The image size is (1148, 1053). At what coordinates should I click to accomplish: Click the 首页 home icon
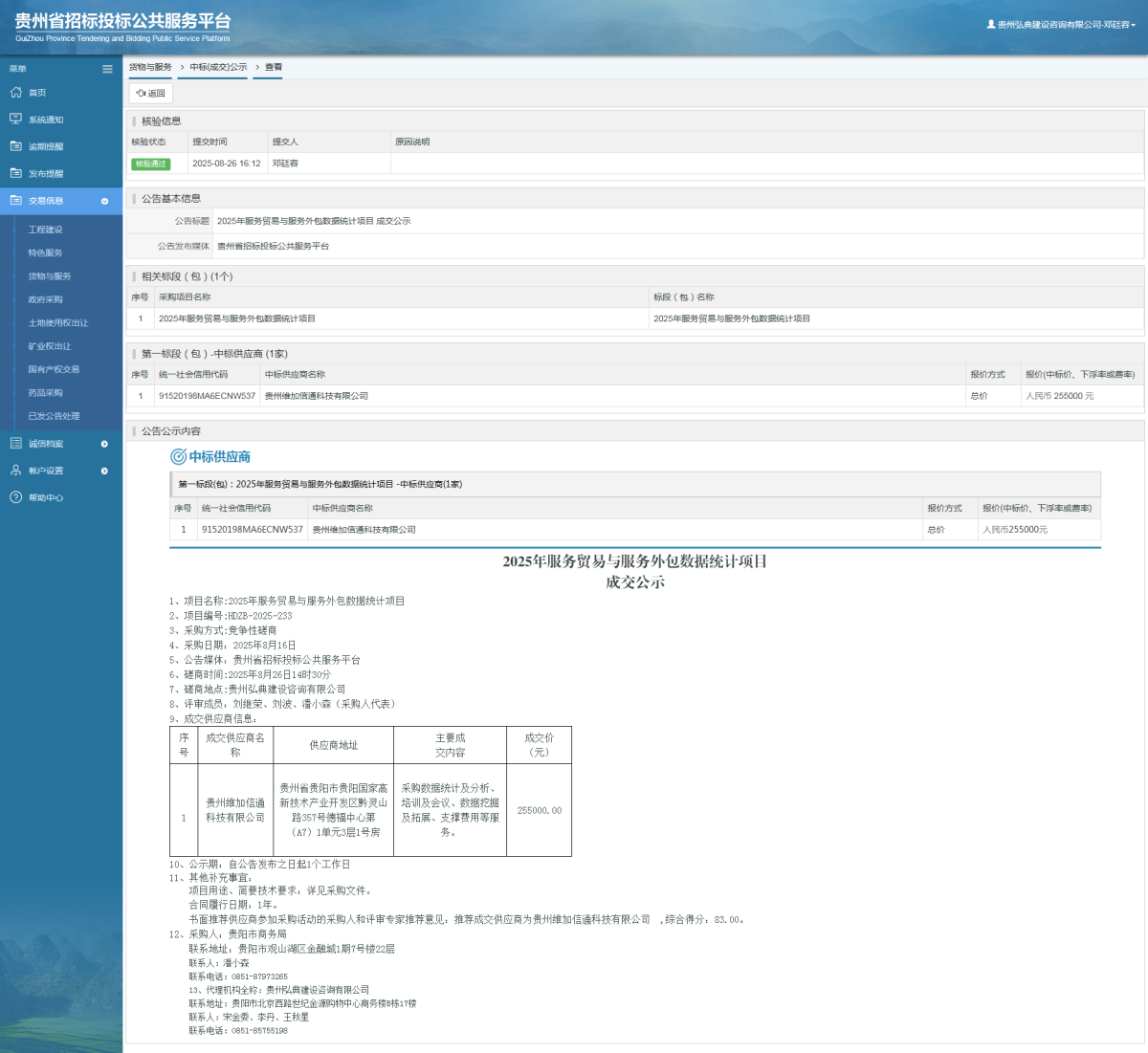point(15,93)
